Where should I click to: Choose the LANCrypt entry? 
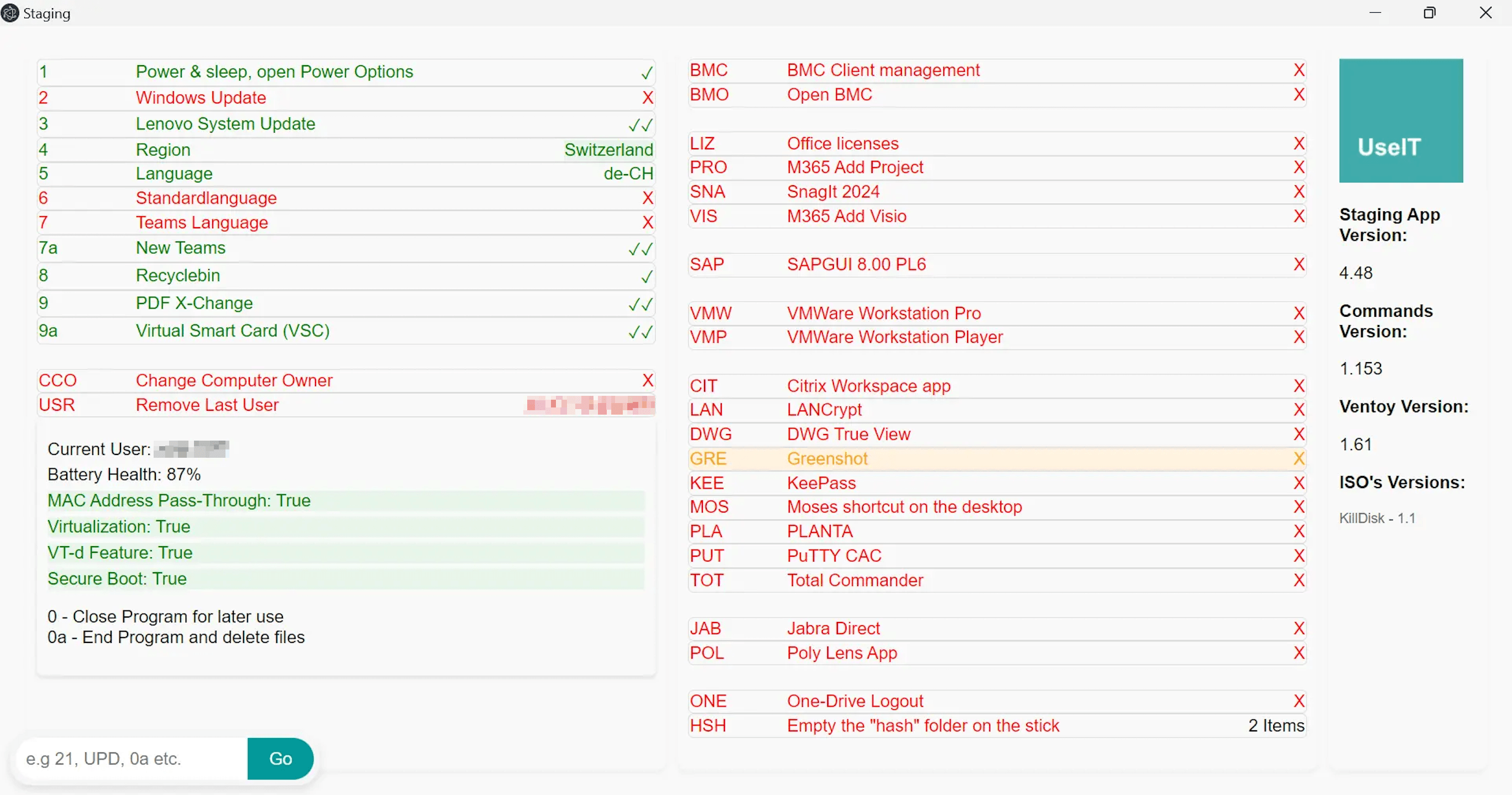click(x=996, y=410)
